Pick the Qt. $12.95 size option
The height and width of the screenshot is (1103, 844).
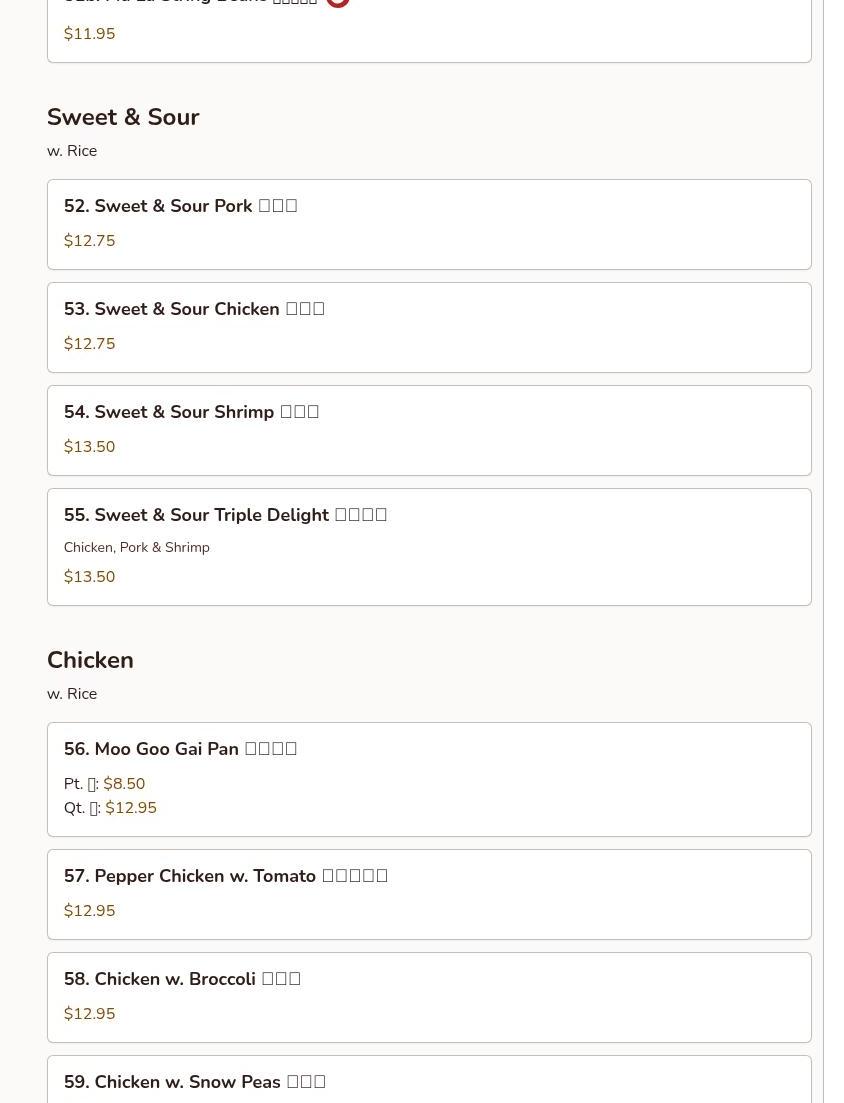(x=110, y=808)
